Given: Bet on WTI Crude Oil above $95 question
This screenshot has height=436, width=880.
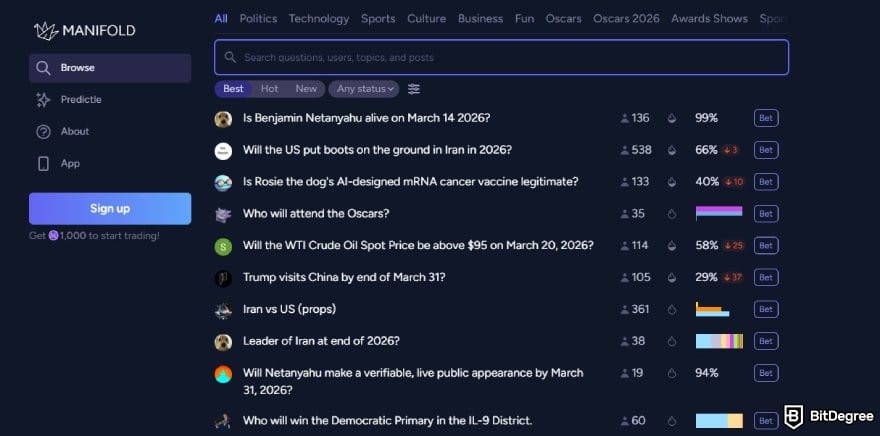Looking at the screenshot, I should [x=766, y=246].
